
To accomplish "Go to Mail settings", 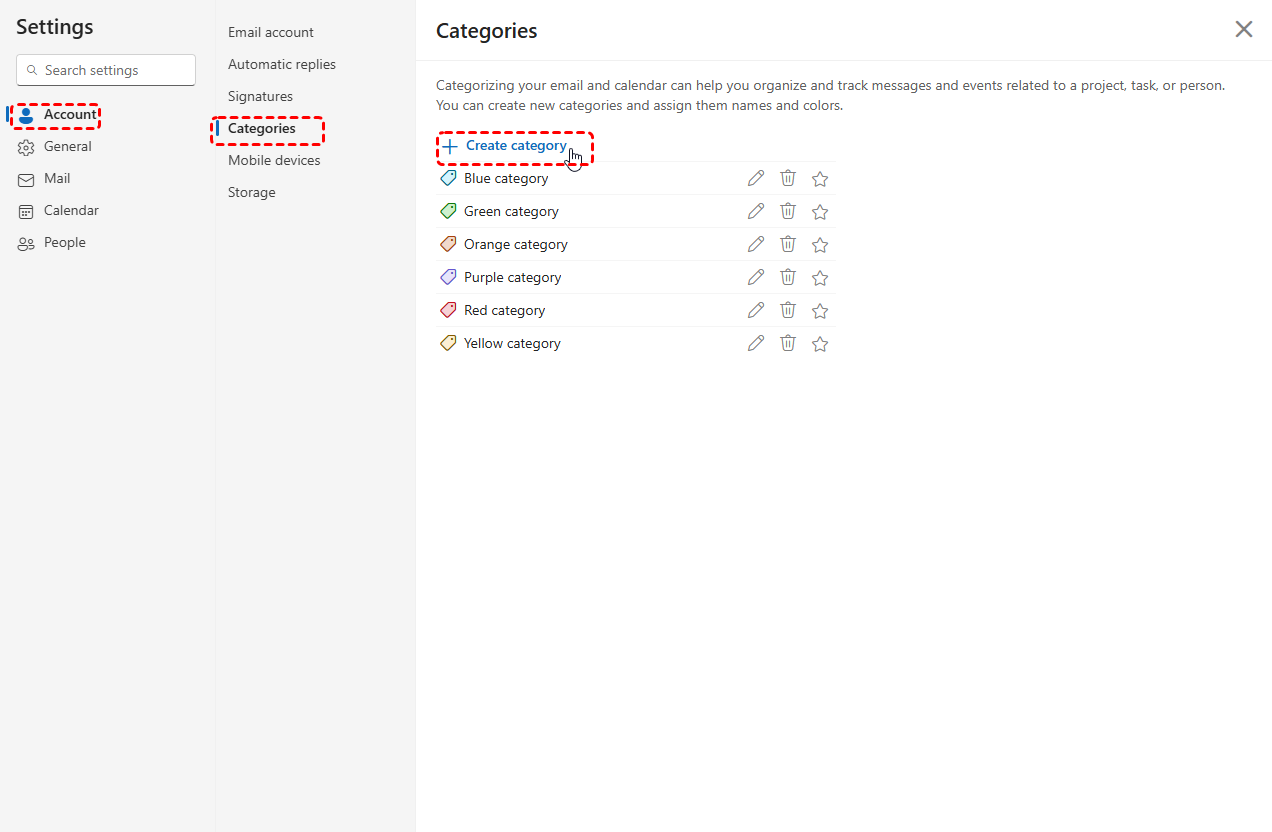I will [57, 179].
